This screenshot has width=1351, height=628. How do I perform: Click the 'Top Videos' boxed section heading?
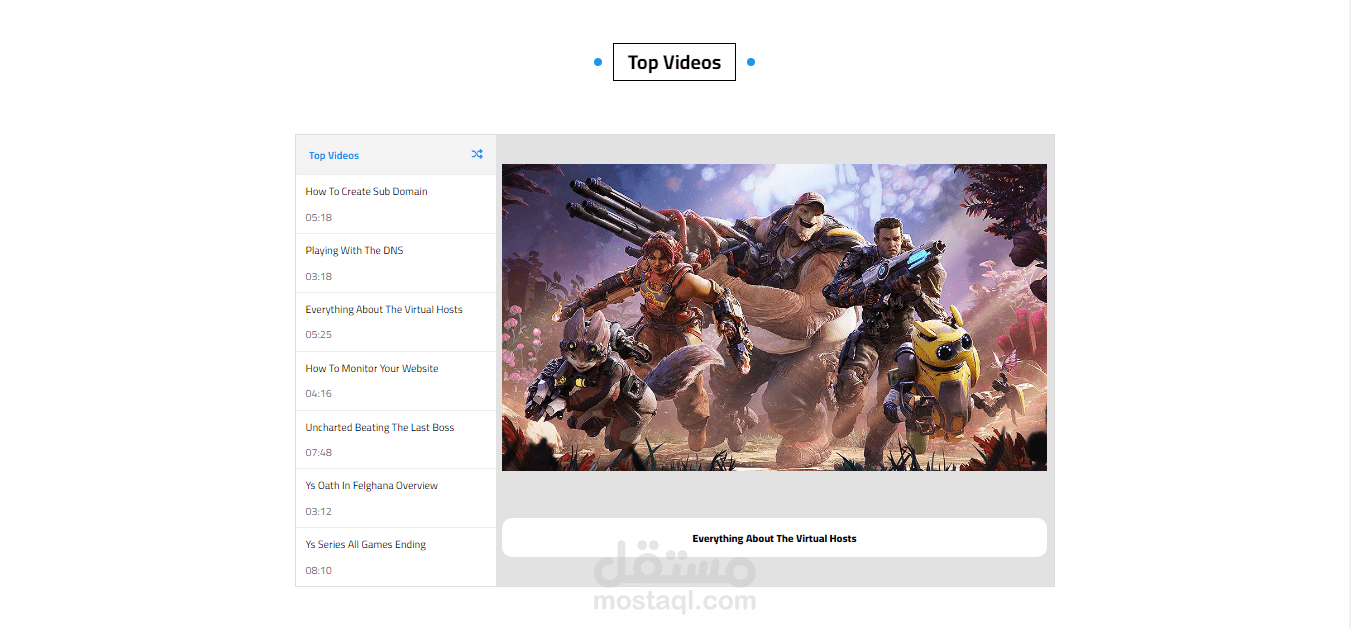[x=674, y=62]
